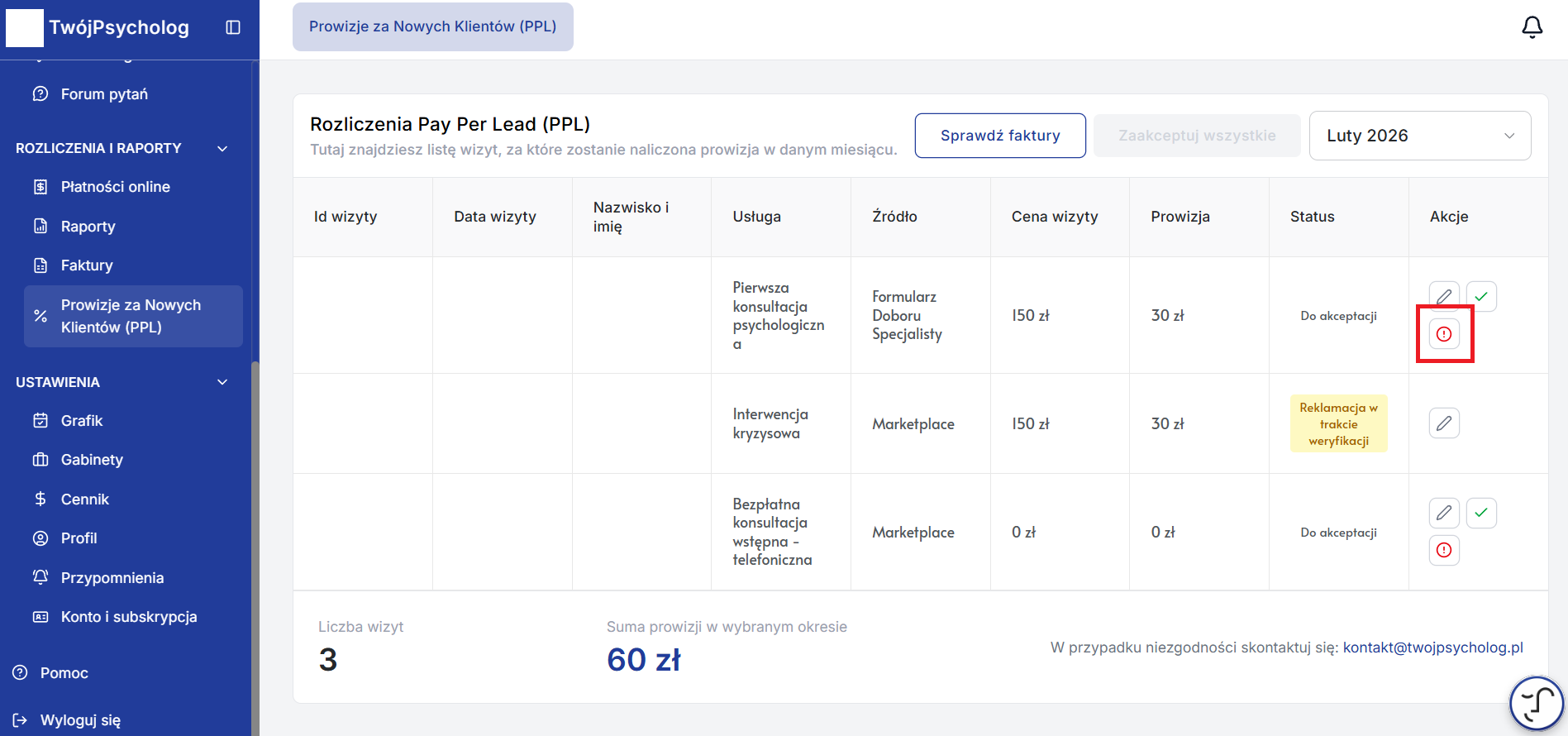Report a complaint for Bezpłatna konsultacja row
The height and width of the screenshot is (736, 1568).
point(1443,550)
